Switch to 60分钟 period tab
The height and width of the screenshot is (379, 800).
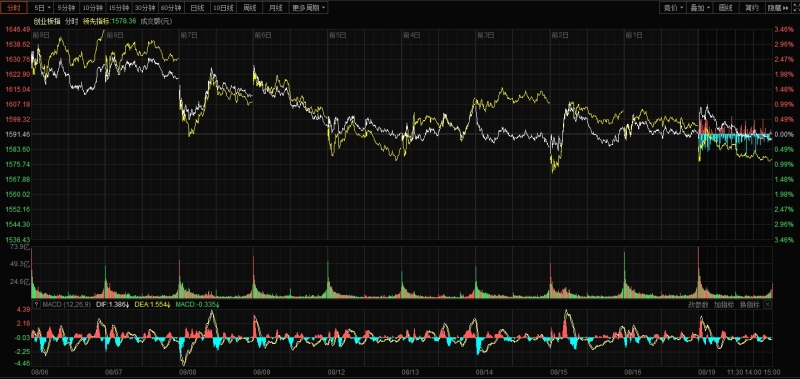(x=171, y=8)
